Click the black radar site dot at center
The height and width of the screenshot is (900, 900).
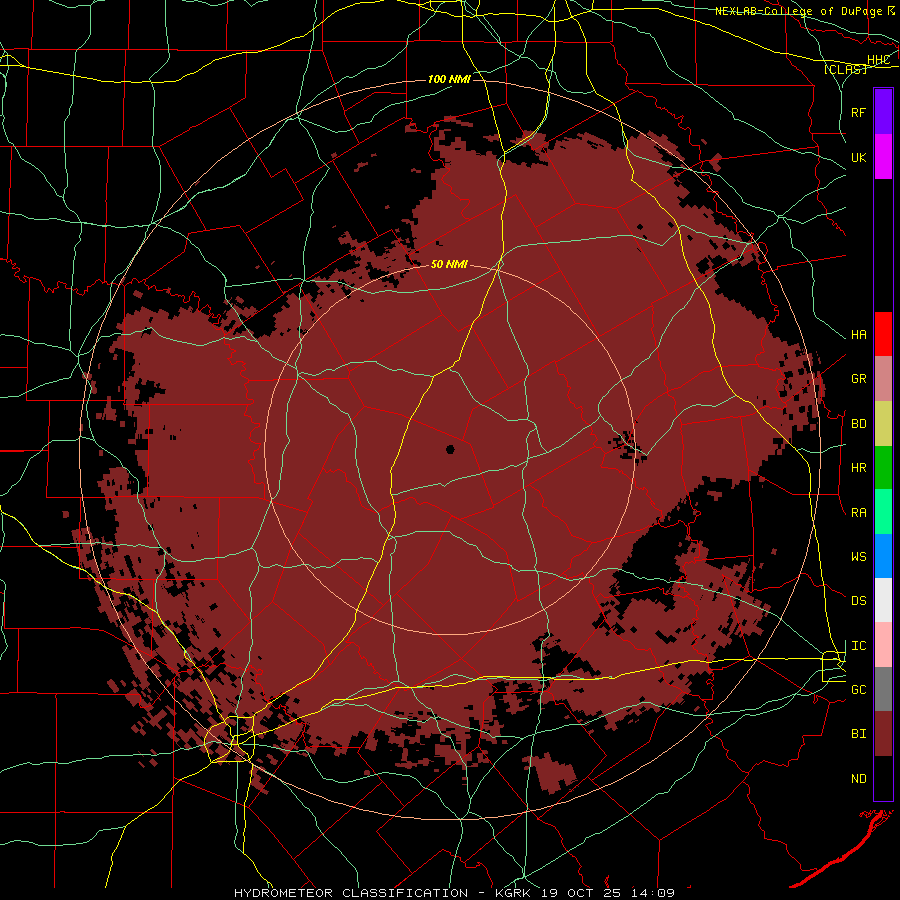pyautogui.click(x=450, y=449)
